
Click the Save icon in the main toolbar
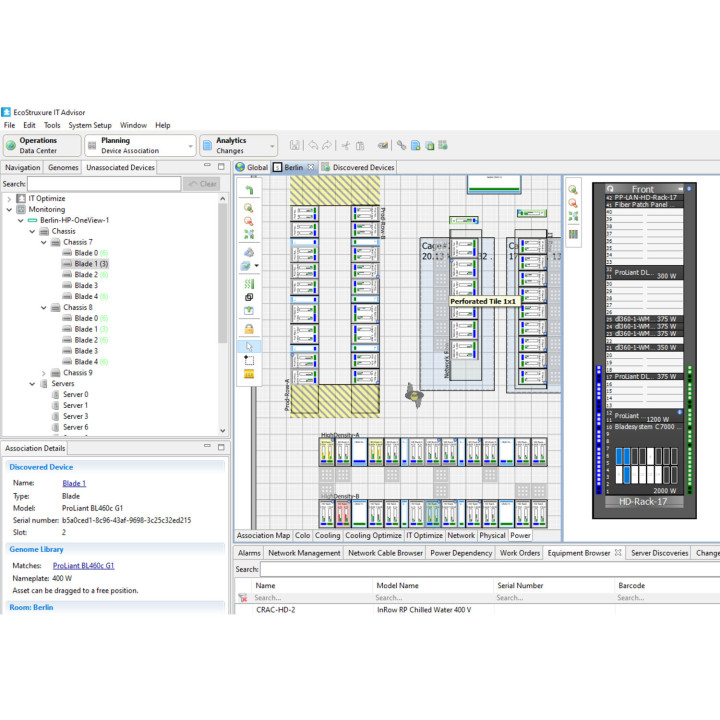(x=294, y=146)
